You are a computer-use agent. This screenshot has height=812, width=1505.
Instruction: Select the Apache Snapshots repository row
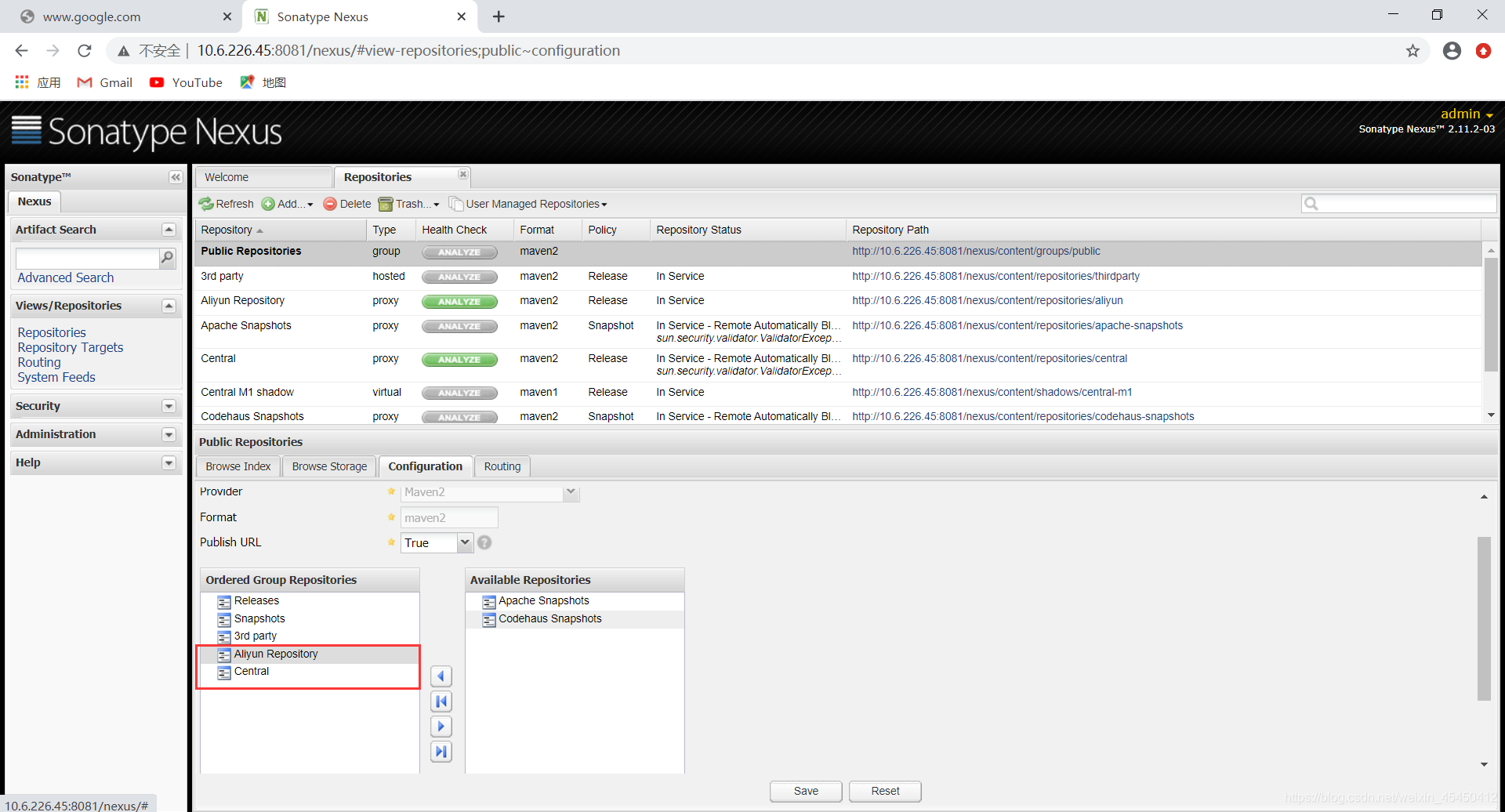(x=837, y=332)
